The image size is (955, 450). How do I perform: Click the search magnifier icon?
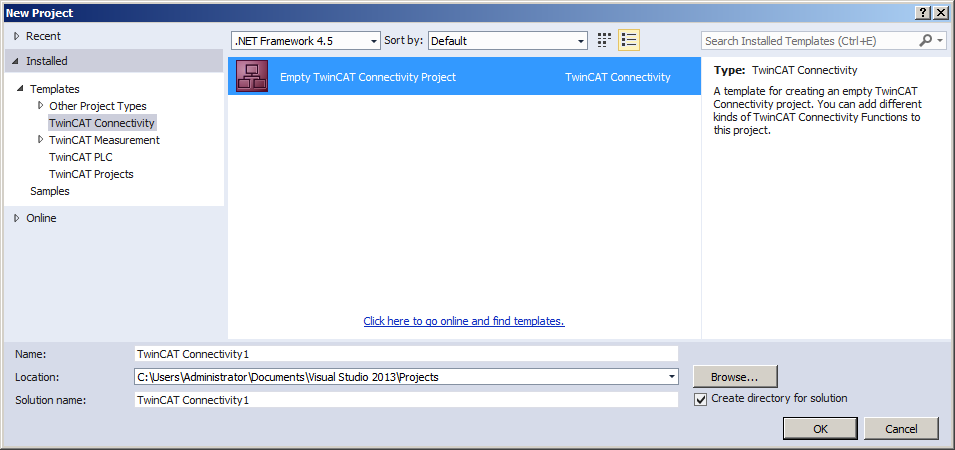click(926, 41)
